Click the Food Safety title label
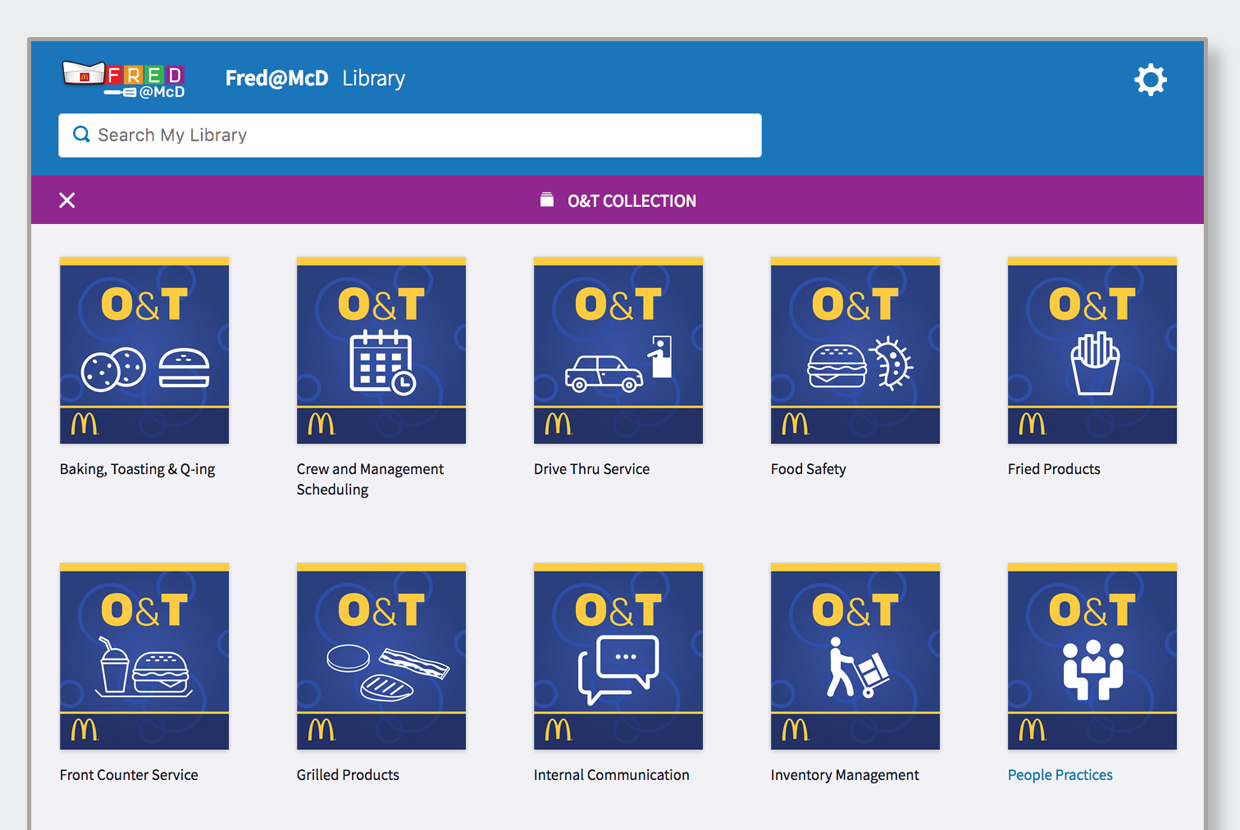 [x=808, y=469]
